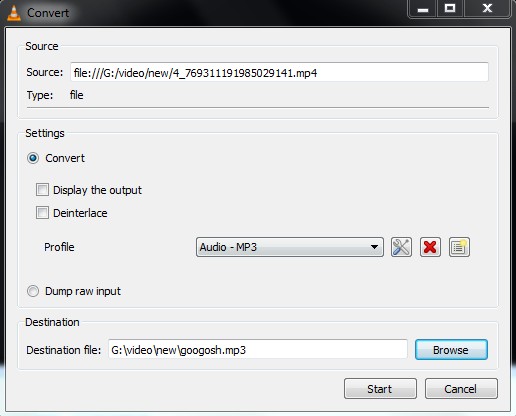Toggle the Deinterlace checkbox

point(42,213)
